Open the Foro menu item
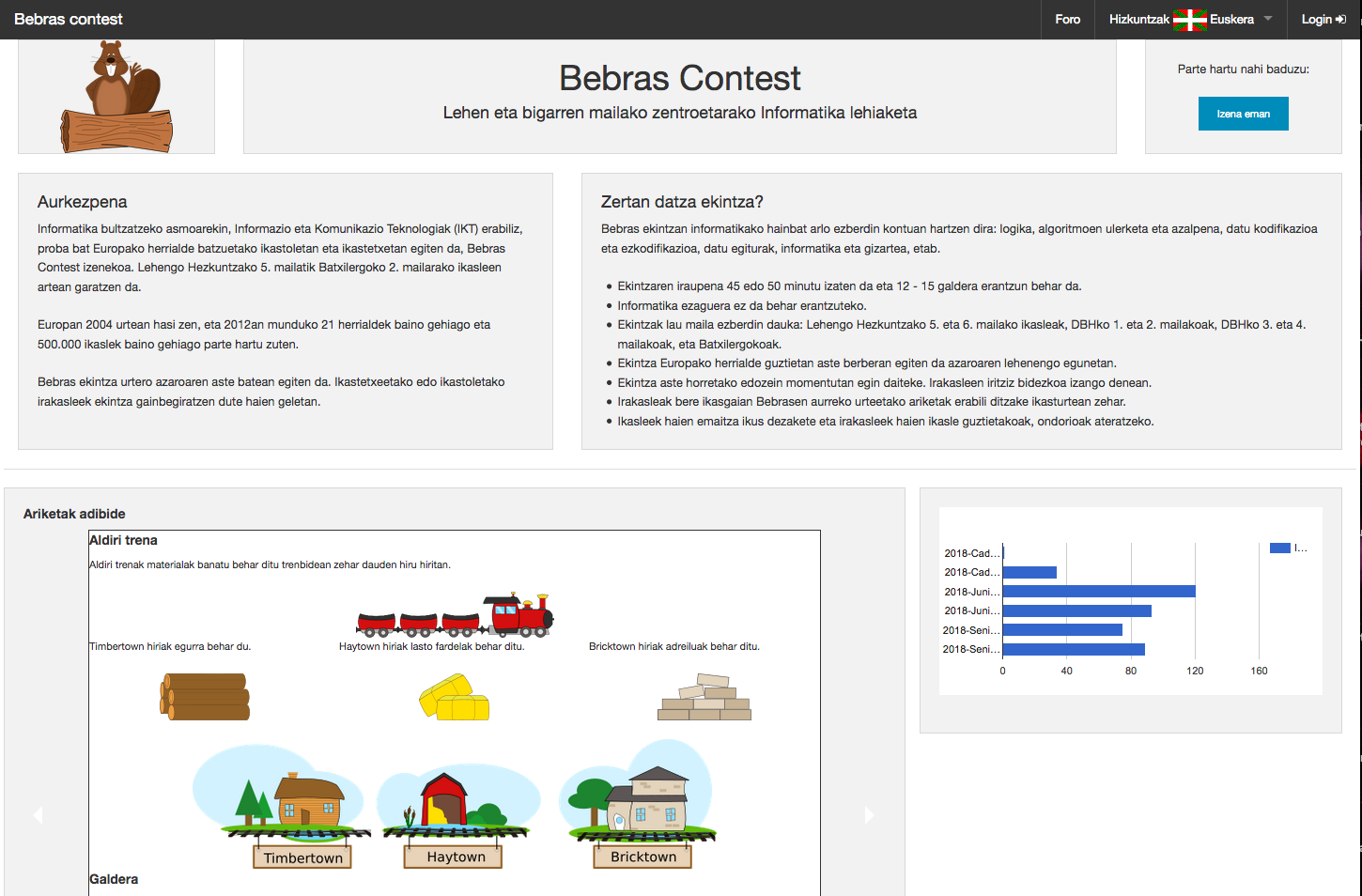 [1068, 20]
